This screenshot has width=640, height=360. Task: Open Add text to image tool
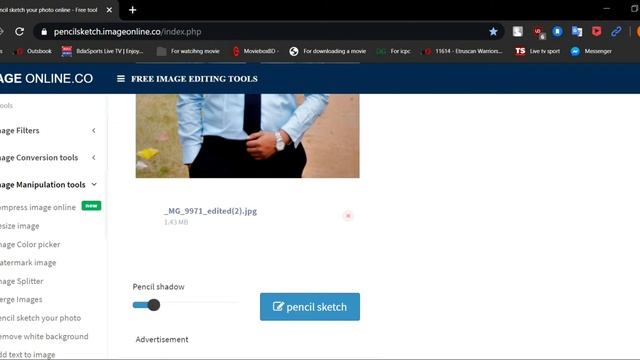click(27, 354)
